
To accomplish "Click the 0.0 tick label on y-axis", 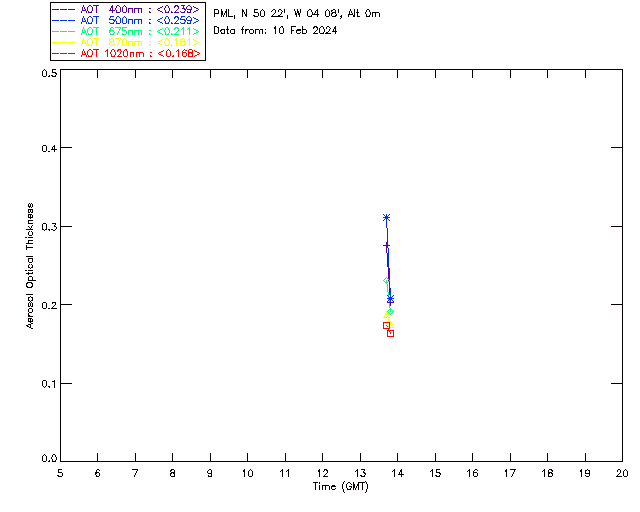I will point(49,458).
